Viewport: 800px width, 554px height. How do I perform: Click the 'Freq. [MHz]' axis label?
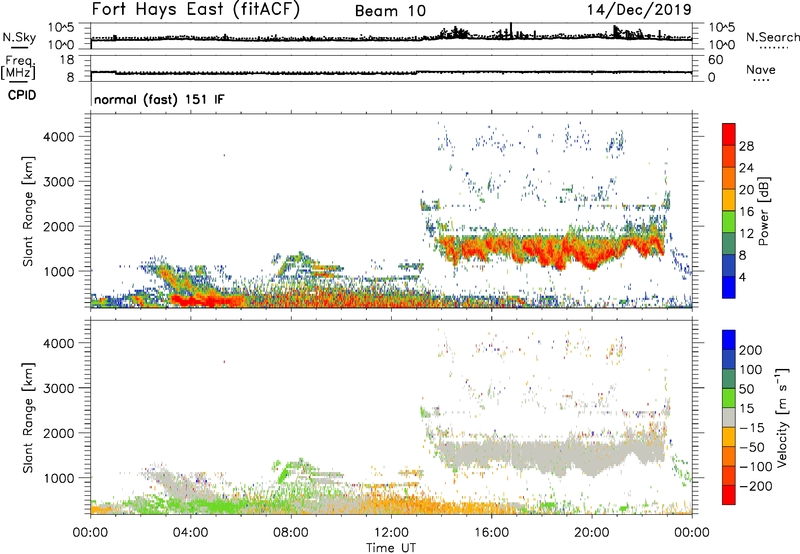tap(19, 67)
